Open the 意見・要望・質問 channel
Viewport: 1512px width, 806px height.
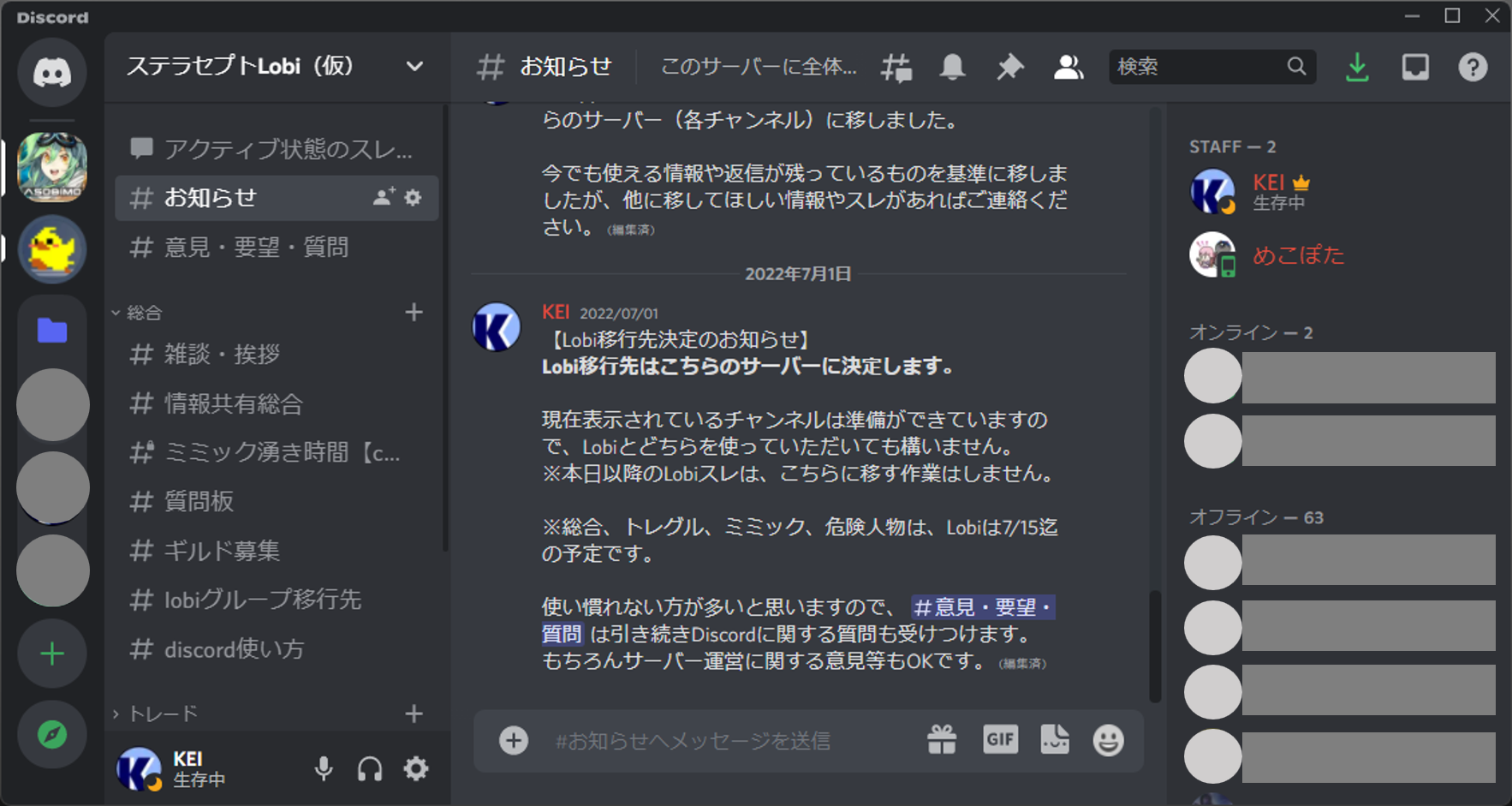tap(277, 248)
